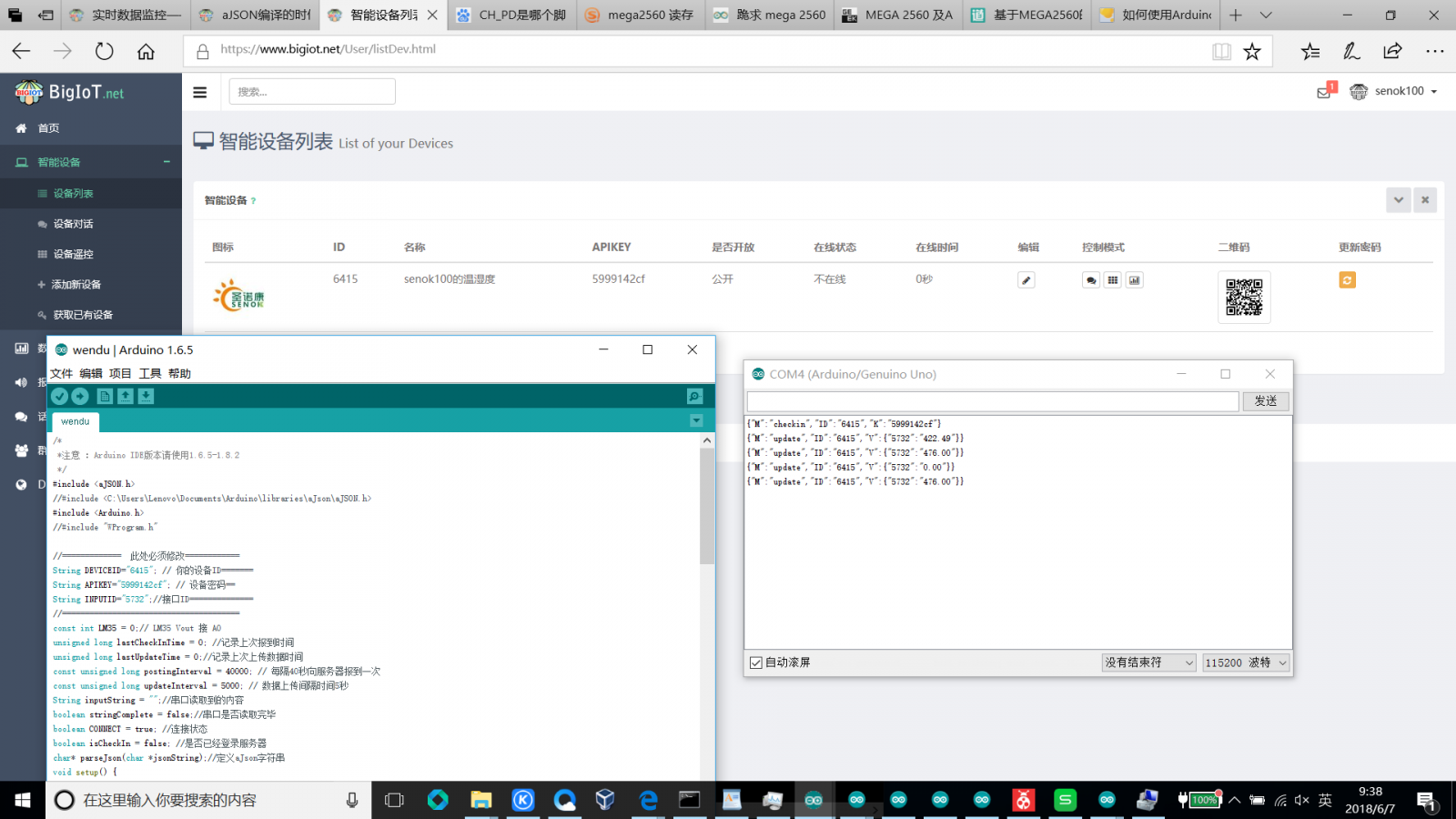The height and width of the screenshot is (819, 1456).
Task: Open the 文件 menu in Arduino
Action: (x=61, y=374)
